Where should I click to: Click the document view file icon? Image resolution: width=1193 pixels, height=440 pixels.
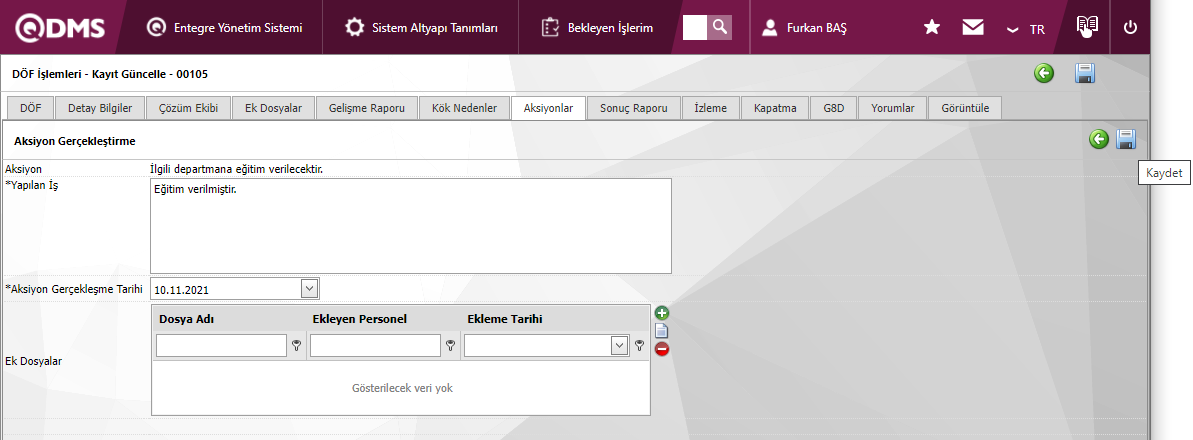(x=662, y=331)
